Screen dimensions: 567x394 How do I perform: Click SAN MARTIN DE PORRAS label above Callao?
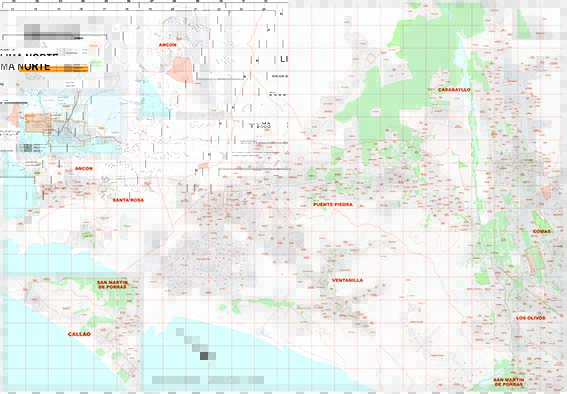[112, 284]
